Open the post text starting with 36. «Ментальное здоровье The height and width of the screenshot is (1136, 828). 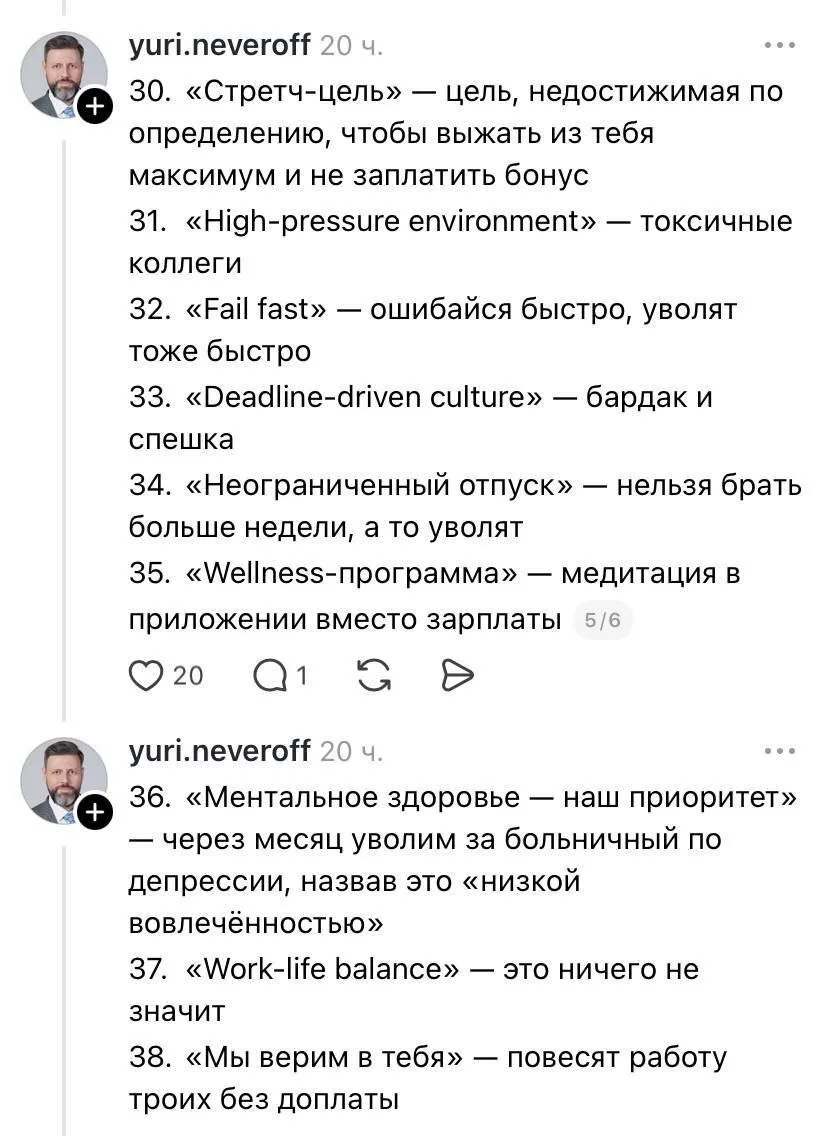pos(464,948)
